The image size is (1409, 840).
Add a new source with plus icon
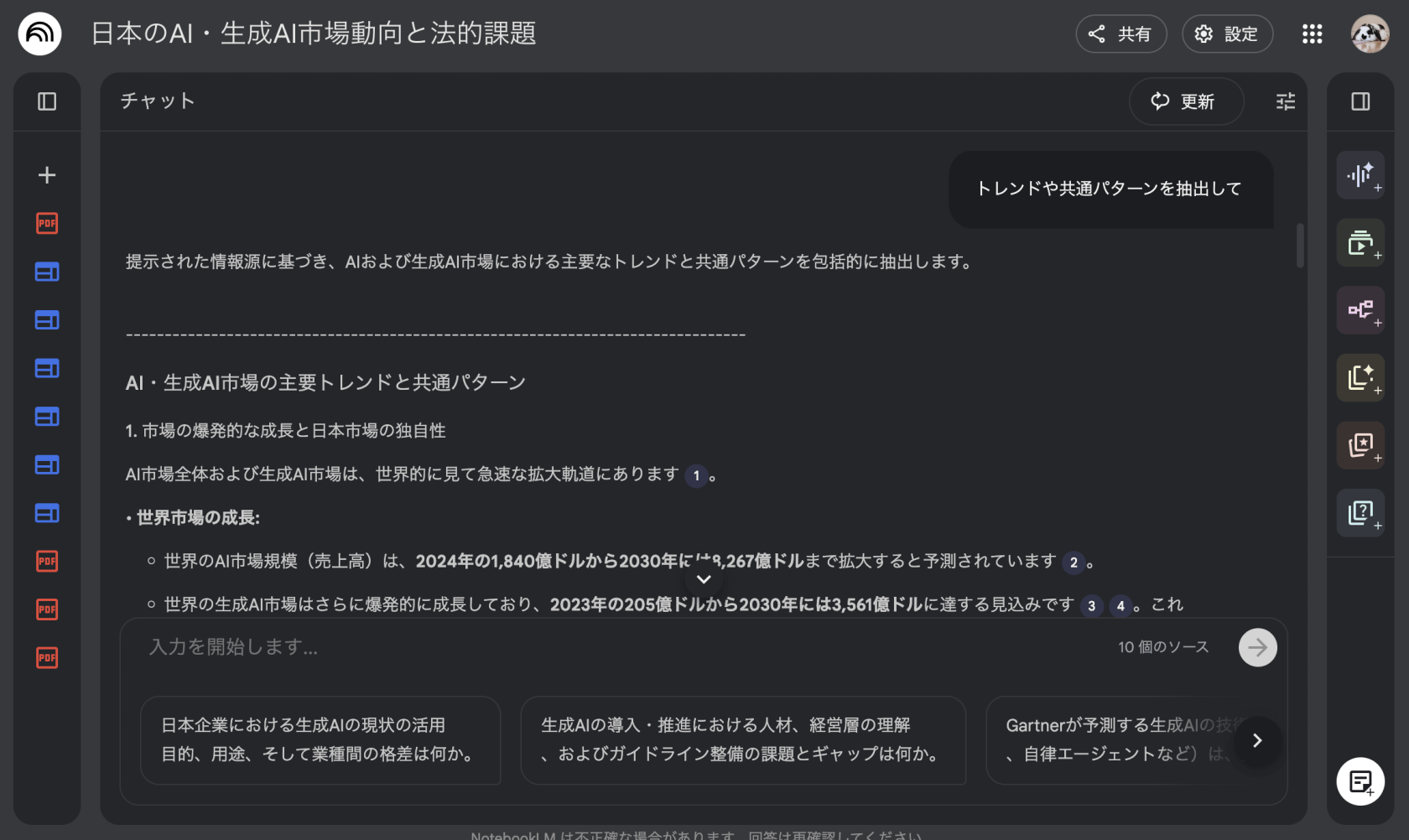click(47, 175)
